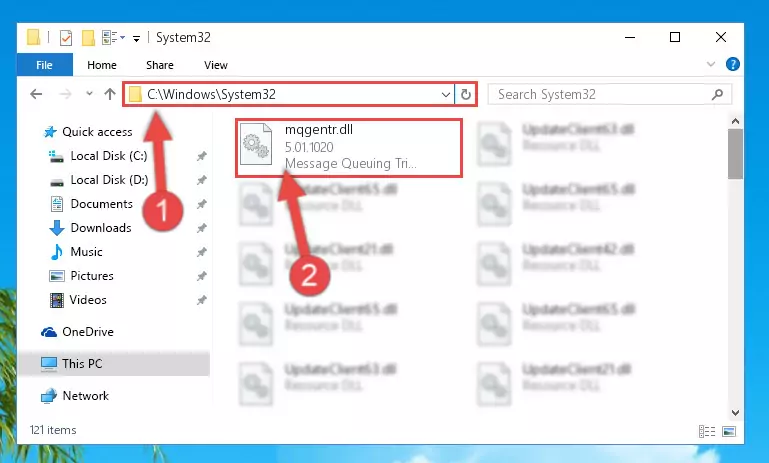769x463 pixels.
Task: Click the New folder quick access icon
Action: (88, 37)
